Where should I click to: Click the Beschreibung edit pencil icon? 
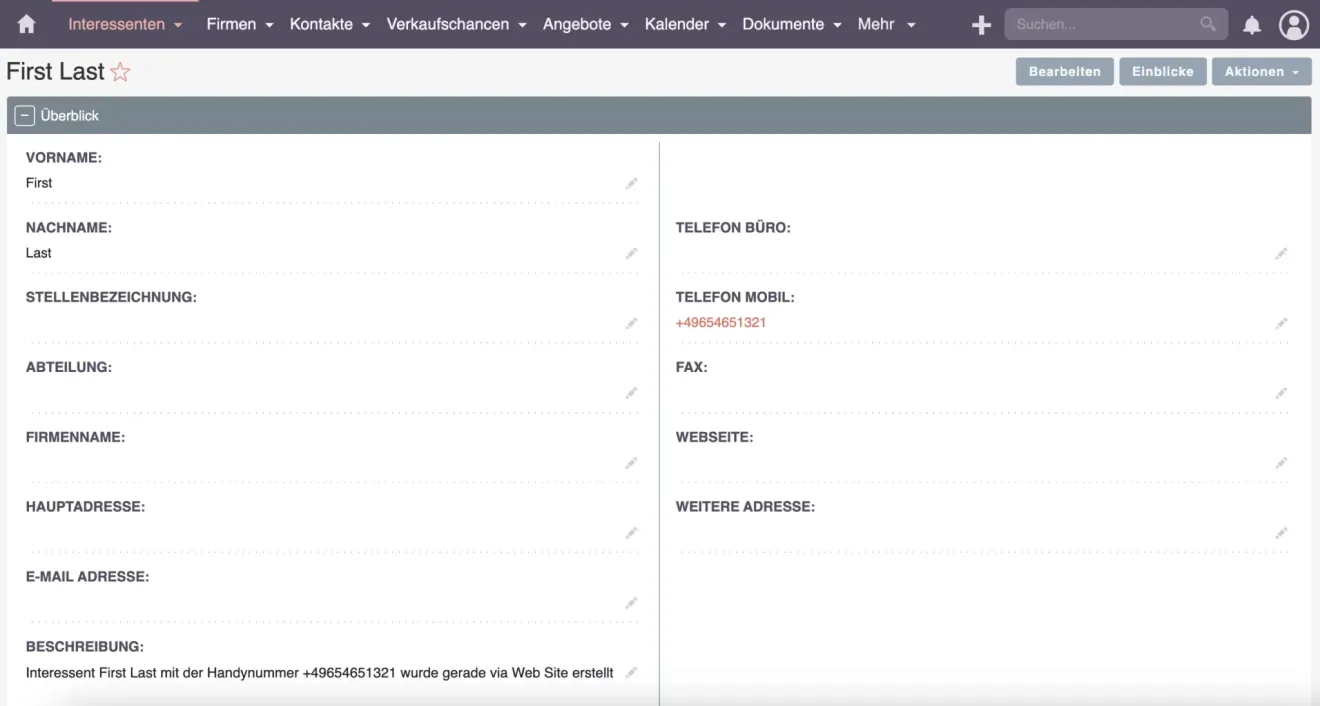click(x=632, y=672)
